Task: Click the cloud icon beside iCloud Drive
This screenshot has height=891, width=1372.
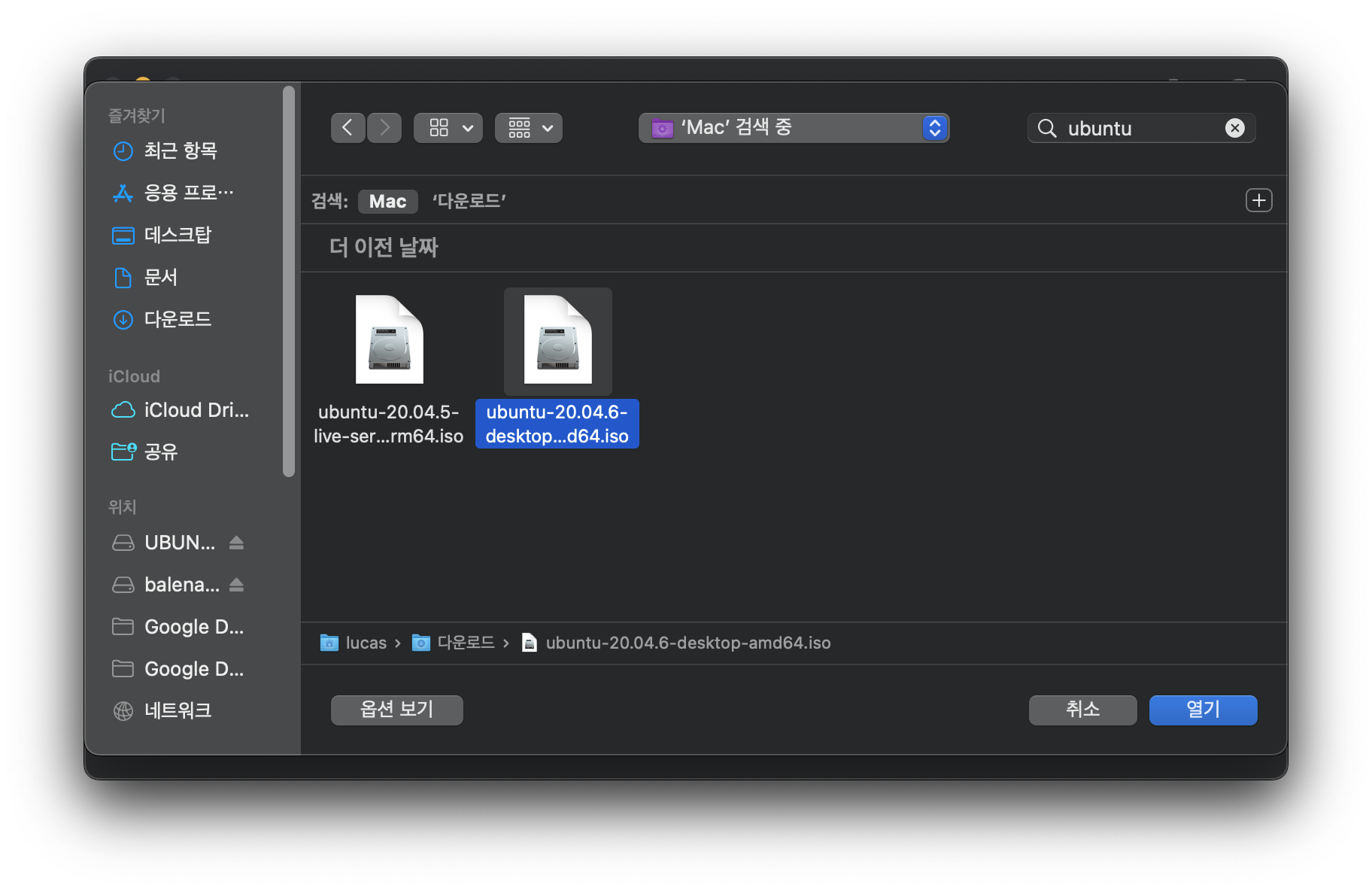Action: click(x=123, y=410)
